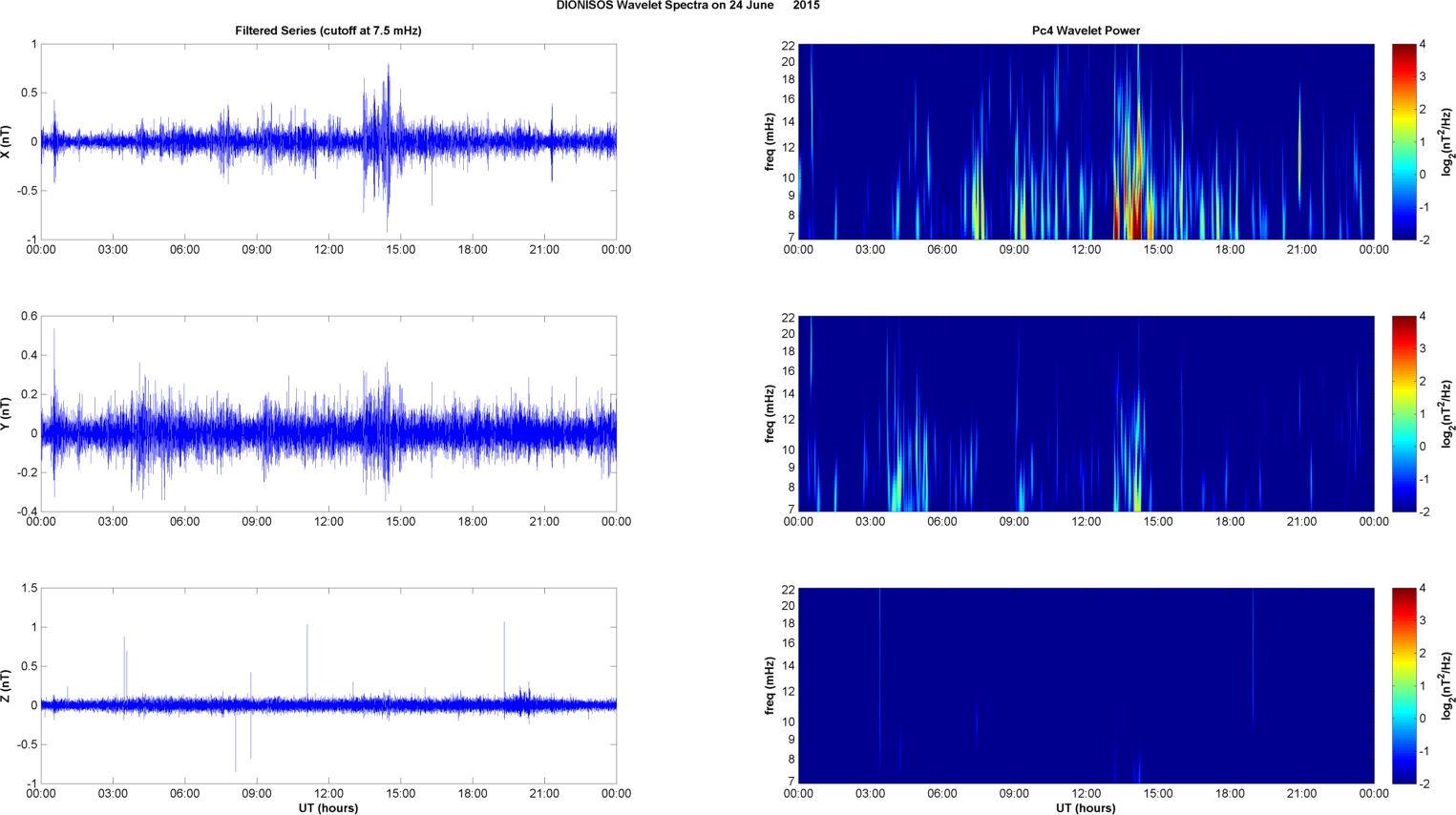Click the 03:00 tick under the bottom spectrogram
Image resolution: width=1456 pixels, height=815 pixels.
pyautogui.click(x=870, y=794)
